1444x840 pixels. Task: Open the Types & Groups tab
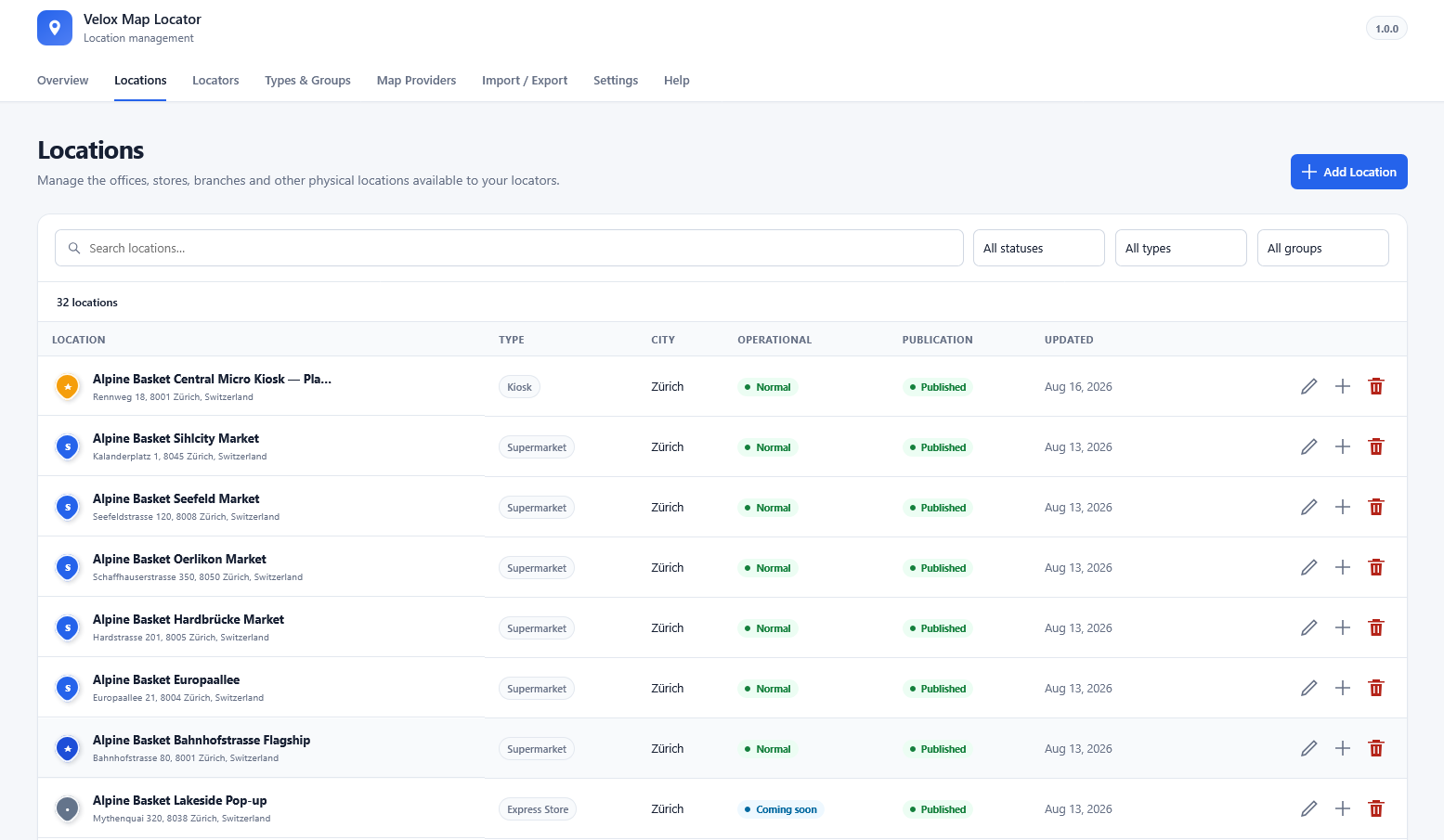(307, 81)
